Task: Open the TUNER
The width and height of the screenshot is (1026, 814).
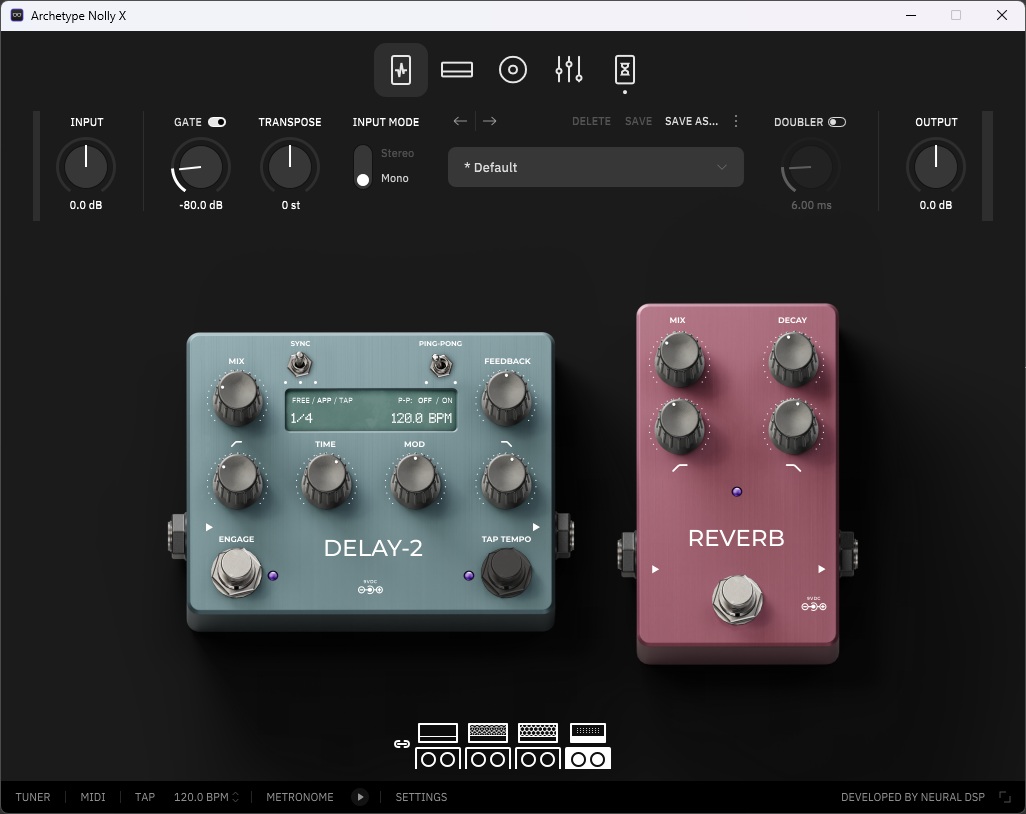Action: click(33, 797)
